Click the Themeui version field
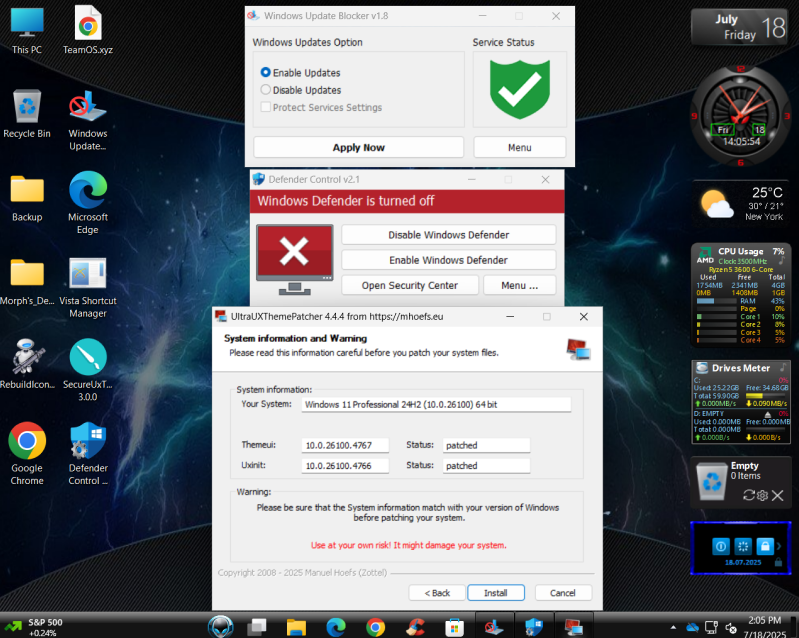Image resolution: width=799 pixels, height=638 pixels. coord(345,445)
